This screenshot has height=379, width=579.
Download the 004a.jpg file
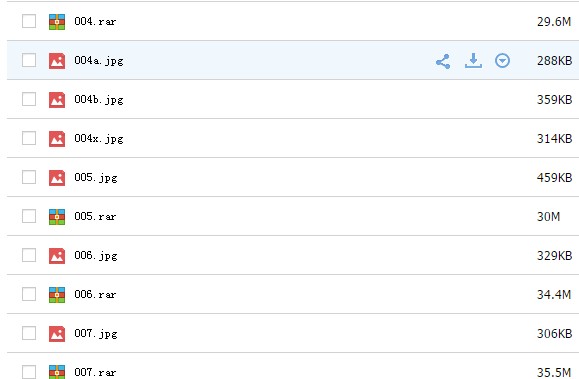473,61
